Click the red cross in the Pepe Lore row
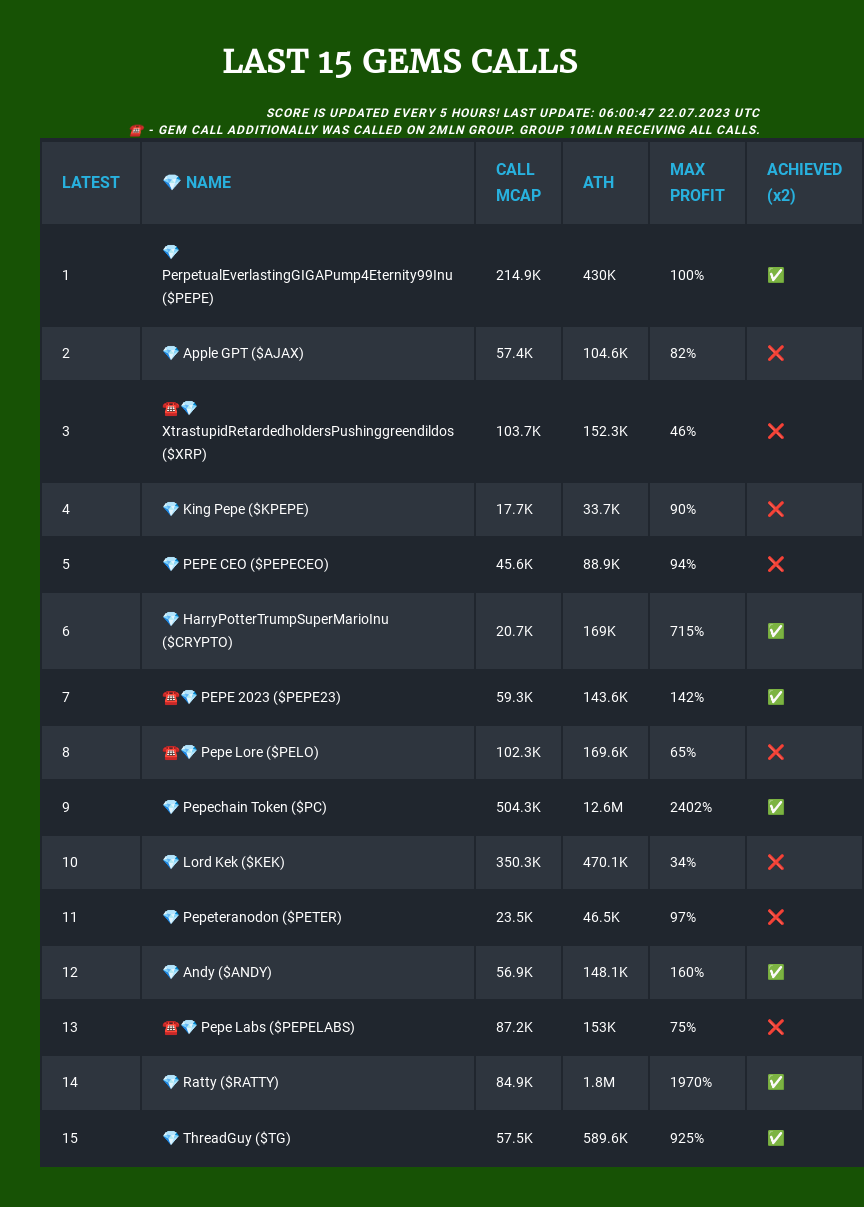 click(775, 752)
